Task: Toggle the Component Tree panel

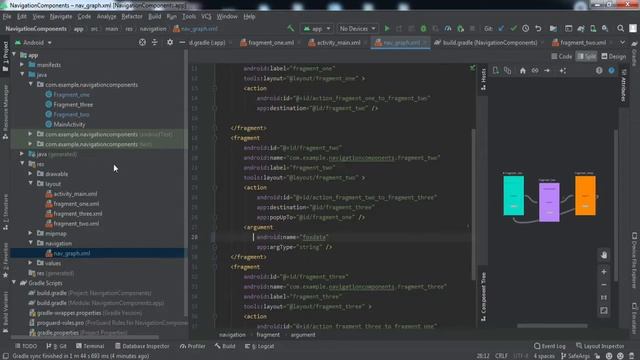Action: [484, 297]
